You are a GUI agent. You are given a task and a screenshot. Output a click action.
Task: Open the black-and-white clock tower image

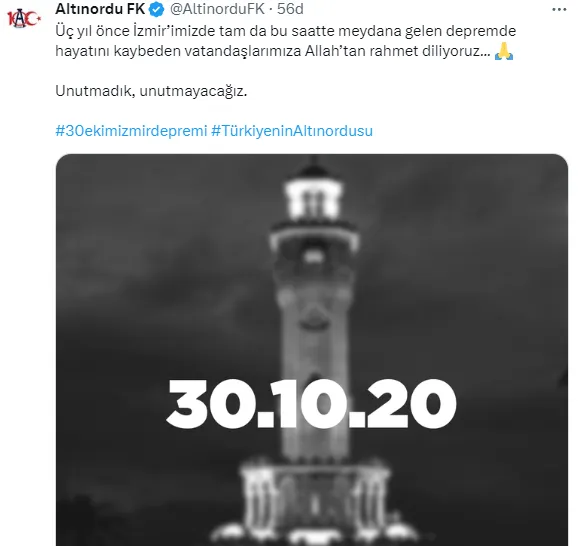[312, 350]
